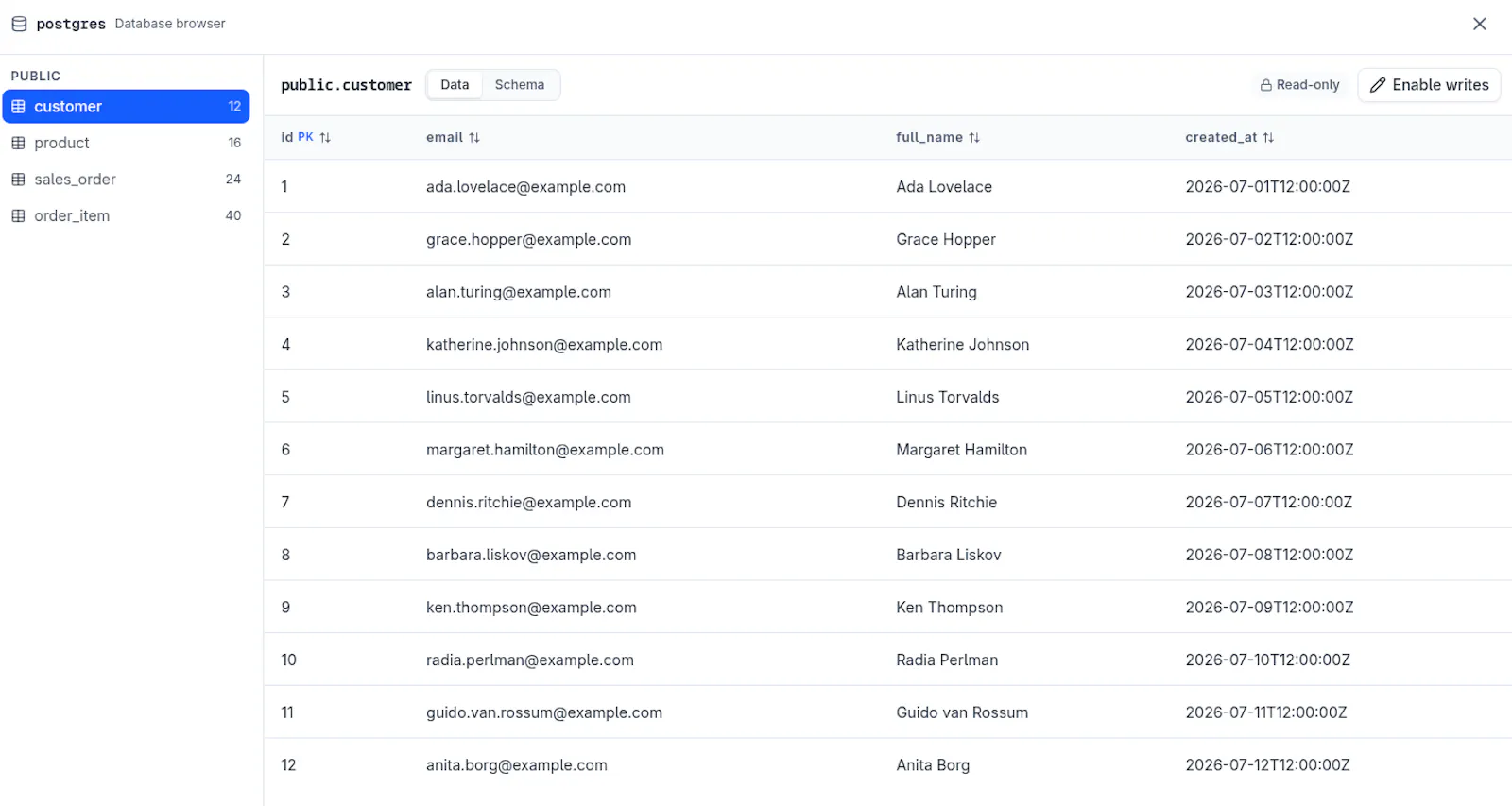This screenshot has width=1512, height=806.
Task: Select cell dennis.ritchie@example.com
Action: (528, 503)
